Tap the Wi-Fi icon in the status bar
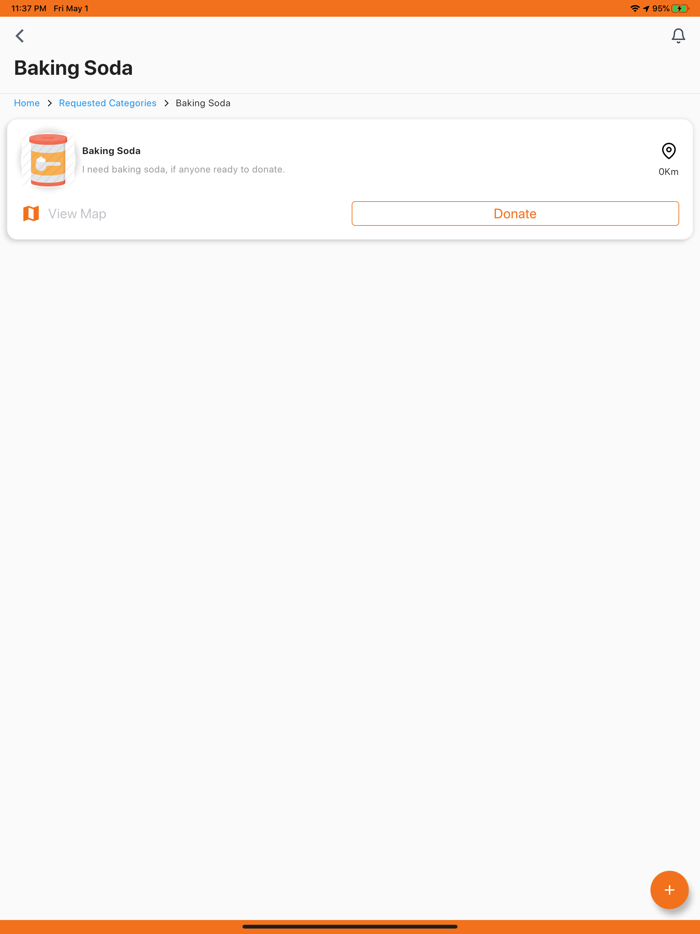Viewport: 700px width, 934px height. [635, 8]
